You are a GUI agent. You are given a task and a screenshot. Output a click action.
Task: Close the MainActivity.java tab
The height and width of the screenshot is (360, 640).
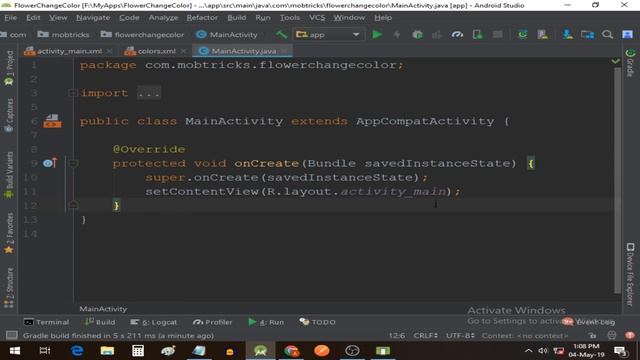tap(284, 51)
